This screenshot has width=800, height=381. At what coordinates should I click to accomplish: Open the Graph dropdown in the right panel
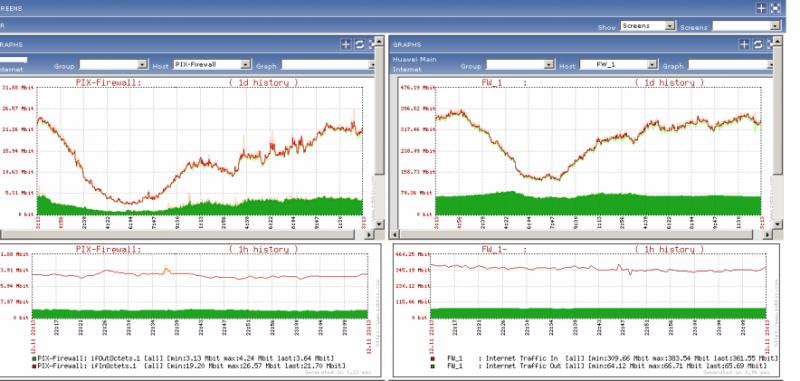tap(730, 65)
